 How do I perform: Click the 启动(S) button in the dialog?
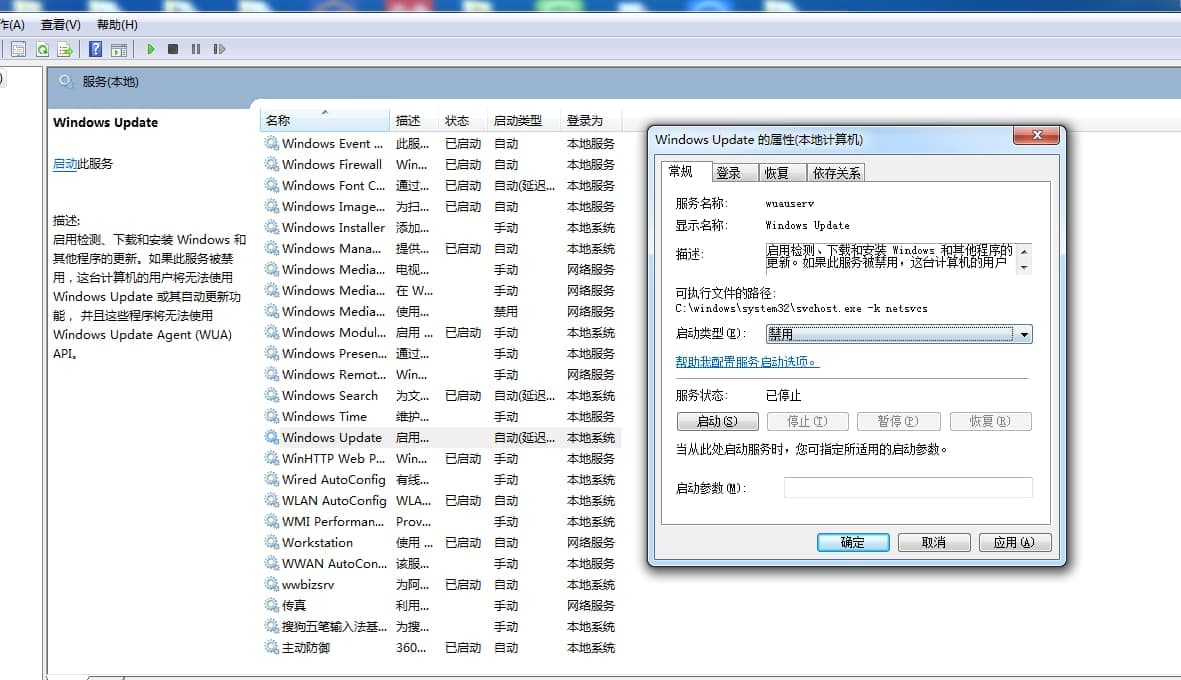point(717,422)
